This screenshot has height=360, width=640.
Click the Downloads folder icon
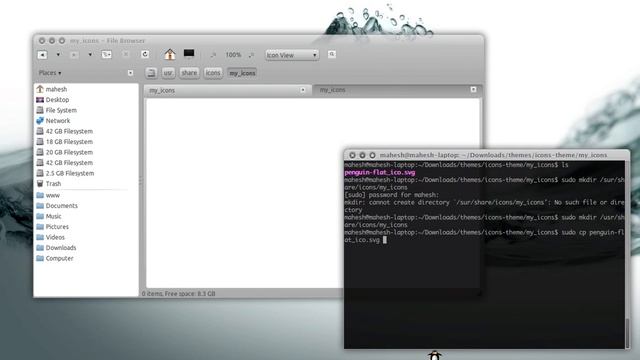[40, 248]
